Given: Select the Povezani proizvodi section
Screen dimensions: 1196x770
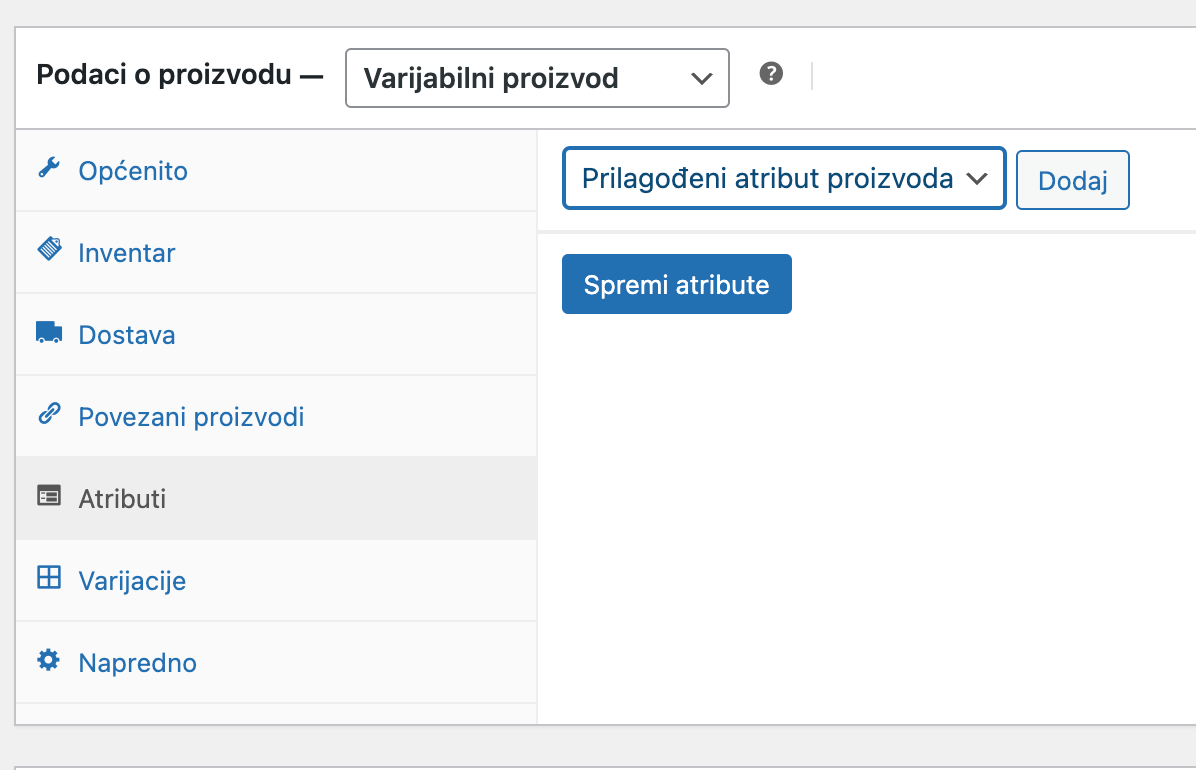Looking at the screenshot, I should pyautogui.click(x=190, y=416).
